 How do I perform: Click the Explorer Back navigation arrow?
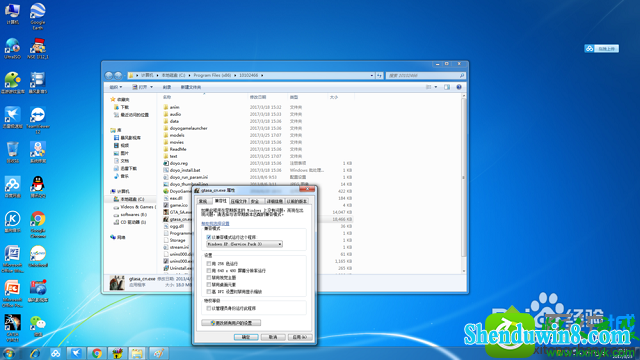(109, 75)
